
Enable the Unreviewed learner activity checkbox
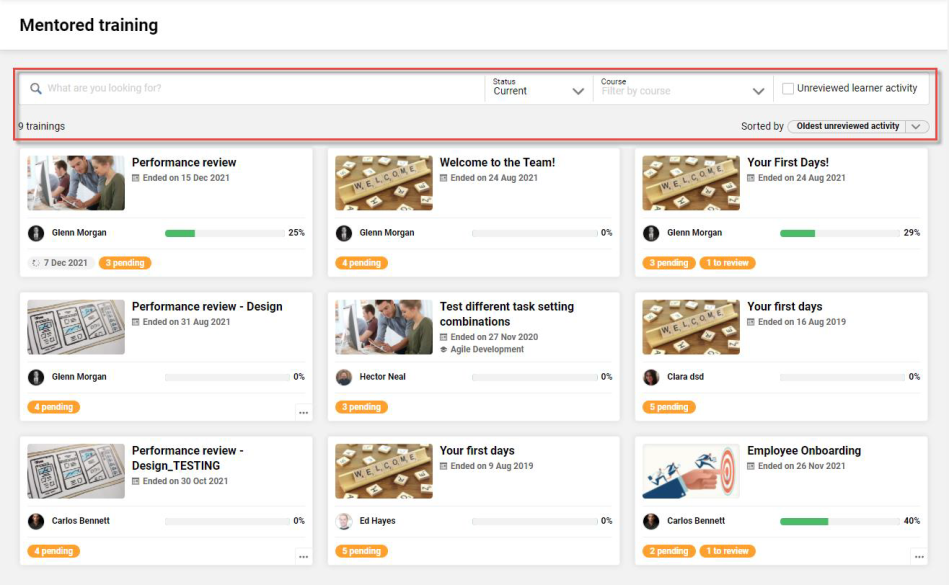click(x=788, y=89)
